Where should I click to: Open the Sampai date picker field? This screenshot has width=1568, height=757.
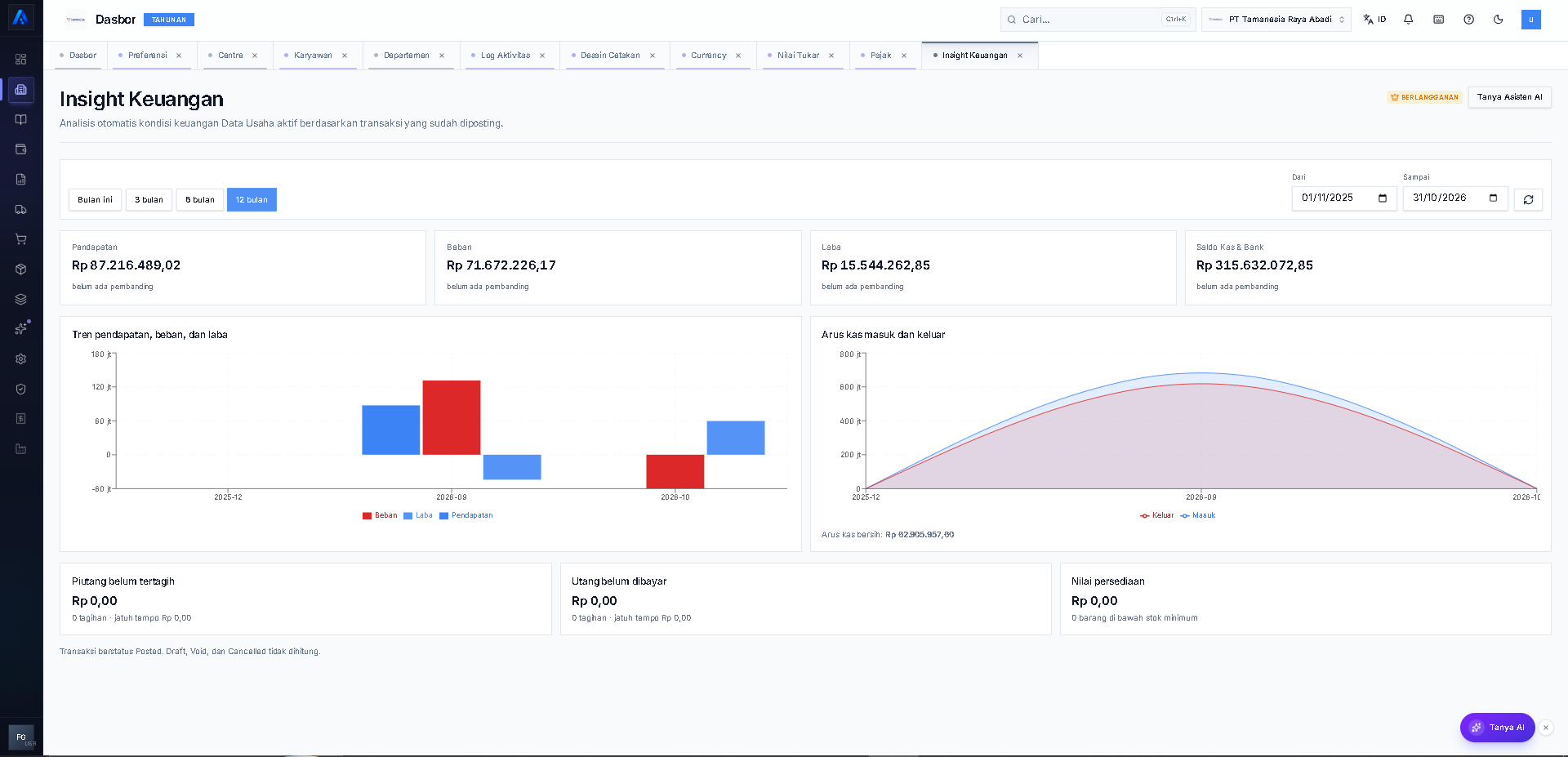[x=1455, y=198]
